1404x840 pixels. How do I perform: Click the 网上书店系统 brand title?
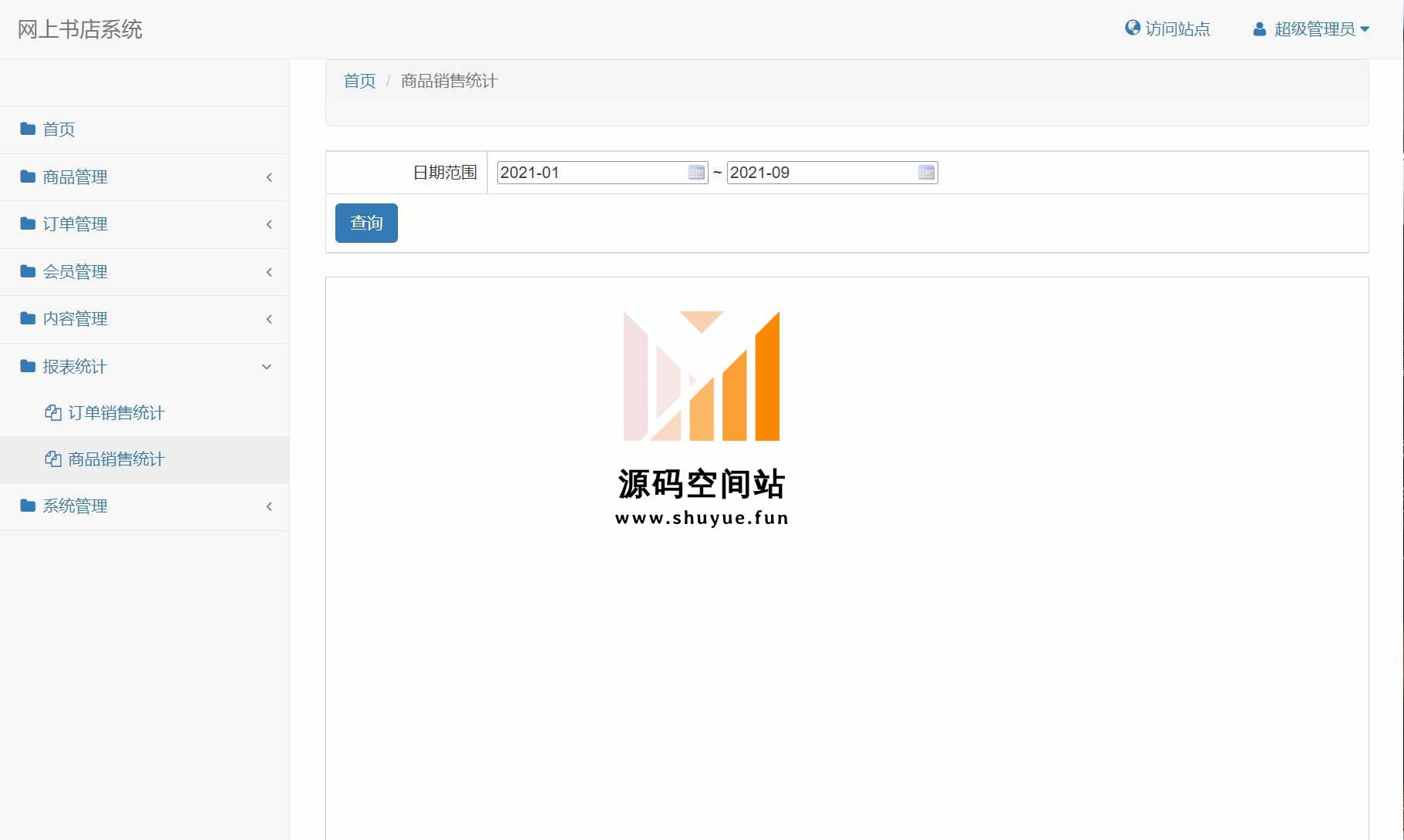pos(80,29)
